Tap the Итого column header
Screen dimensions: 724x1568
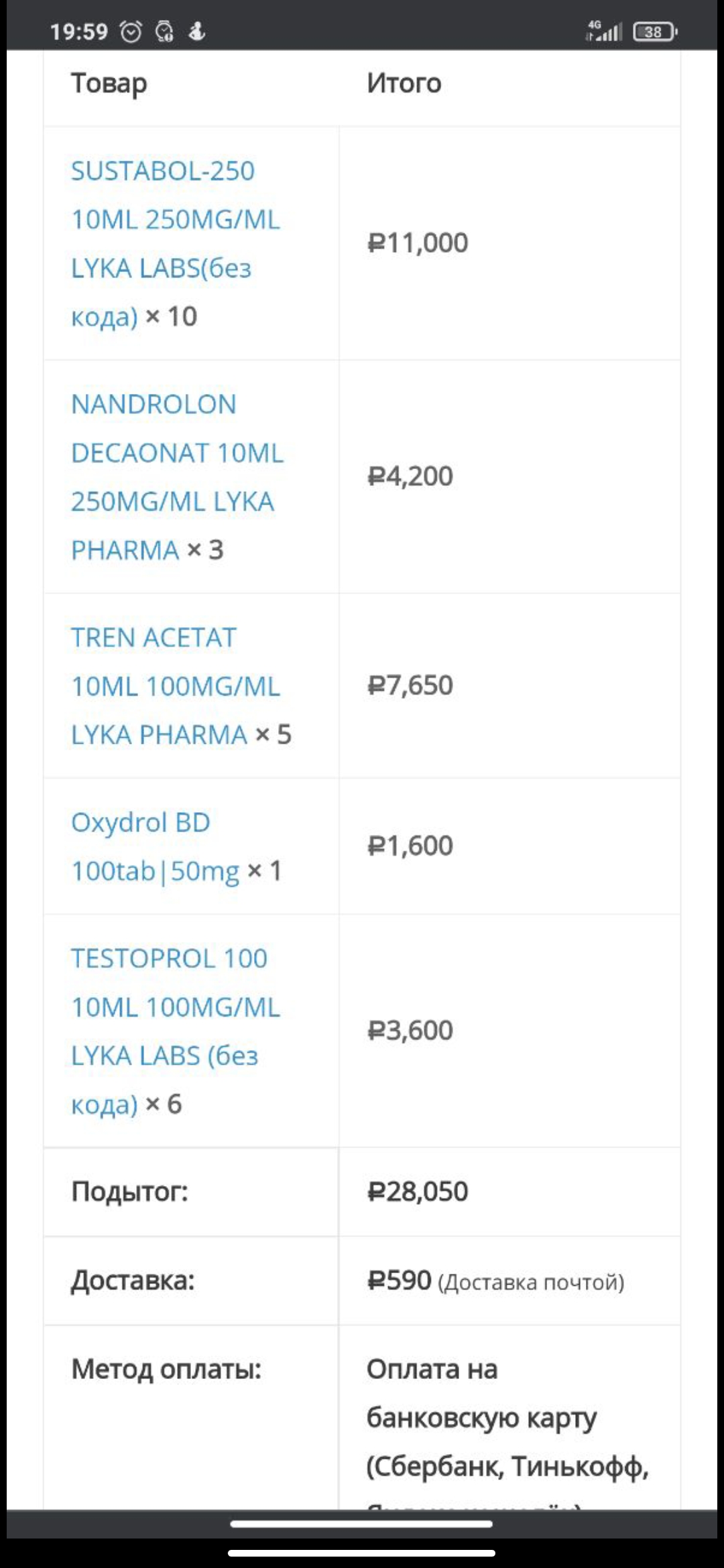(x=404, y=83)
